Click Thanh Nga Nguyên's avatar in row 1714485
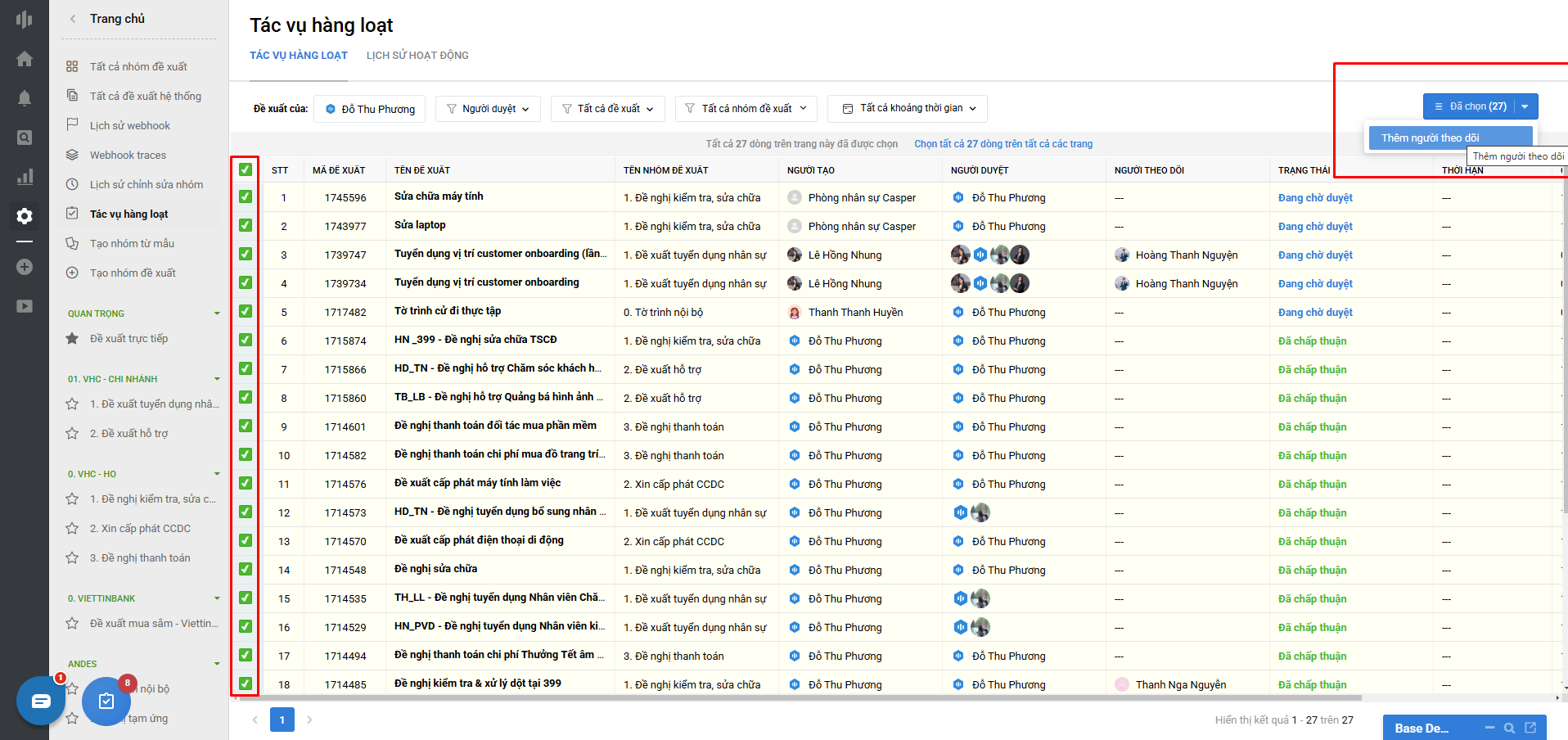The height and width of the screenshot is (740, 1568). [x=1122, y=684]
